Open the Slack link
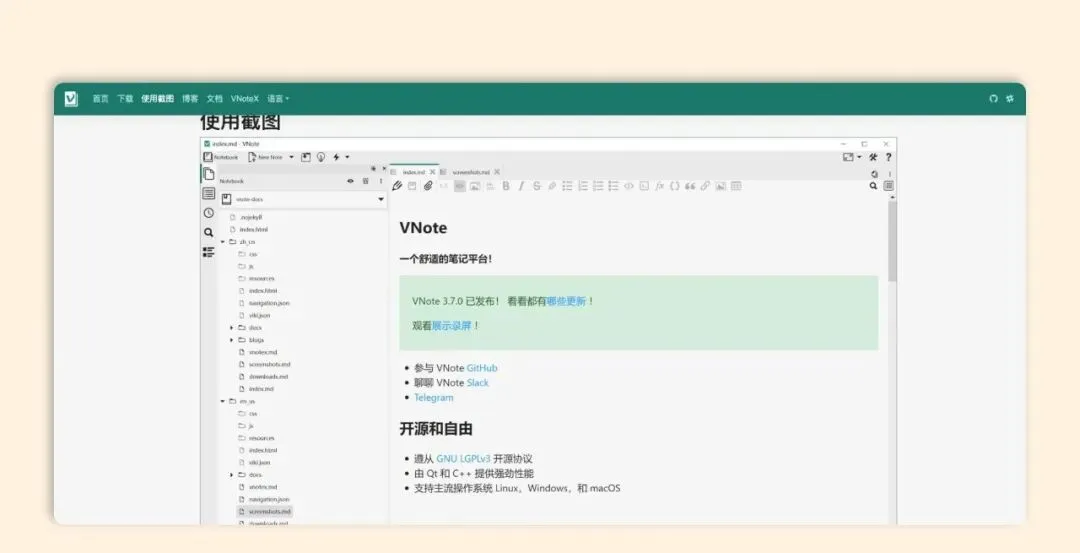 point(478,383)
